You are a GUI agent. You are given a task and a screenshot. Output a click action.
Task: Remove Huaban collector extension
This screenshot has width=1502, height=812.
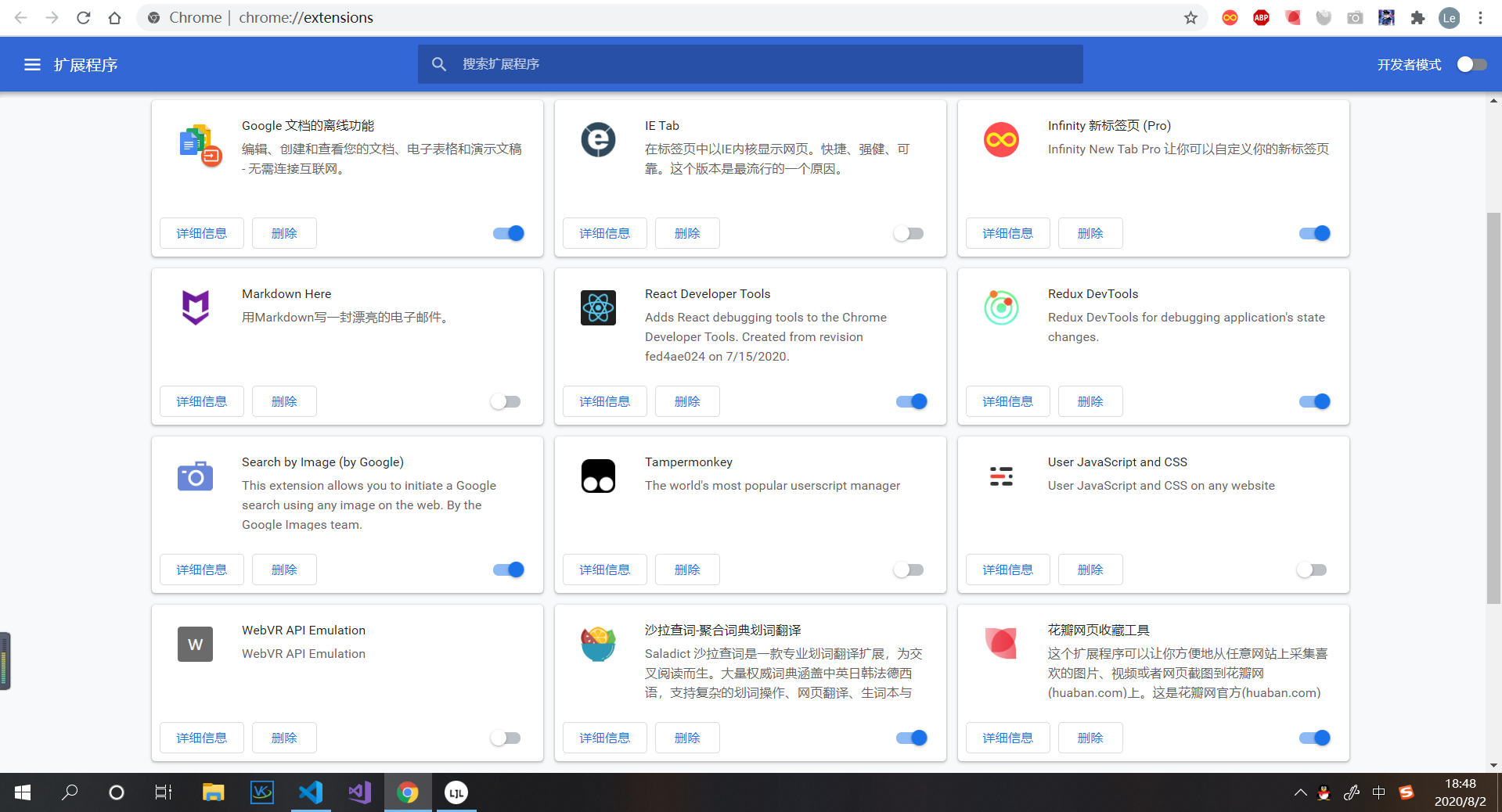tap(1090, 738)
